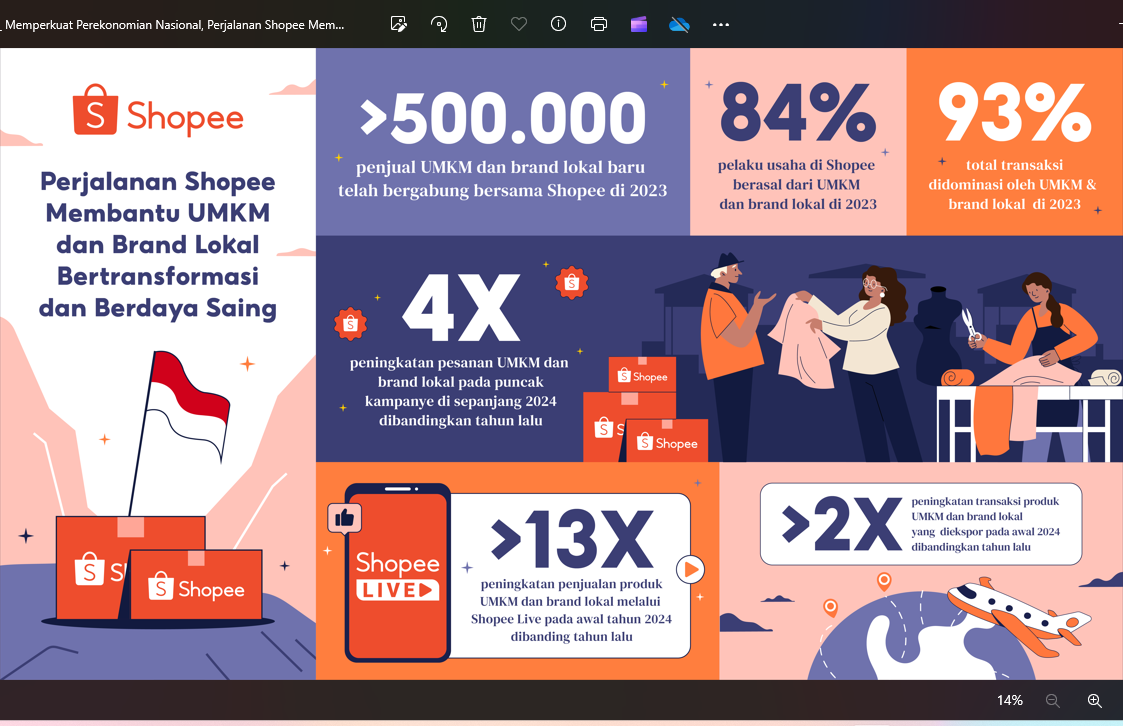Click the text "penjual UMKM dan brand lokal baru"

pyautogui.click(x=501, y=167)
